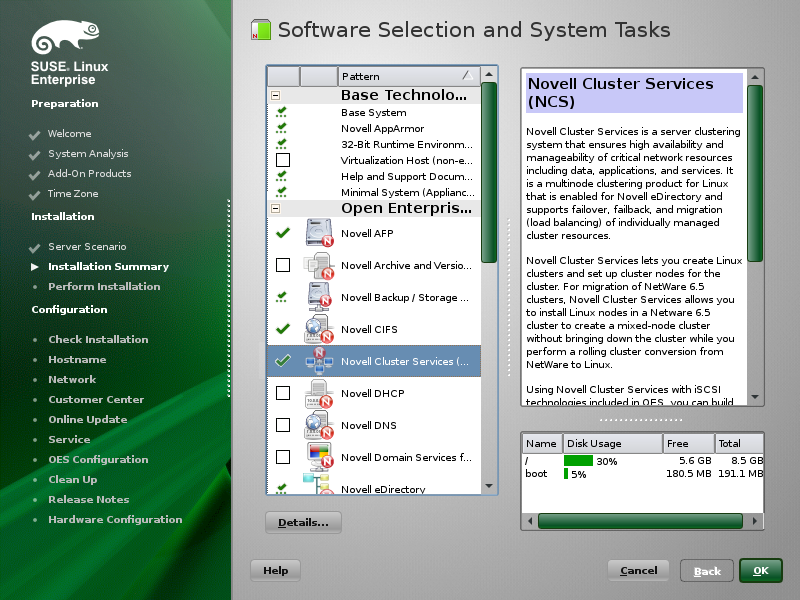The width and height of the screenshot is (800, 600).
Task: Go Back to previous step
Action: coord(707,571)
